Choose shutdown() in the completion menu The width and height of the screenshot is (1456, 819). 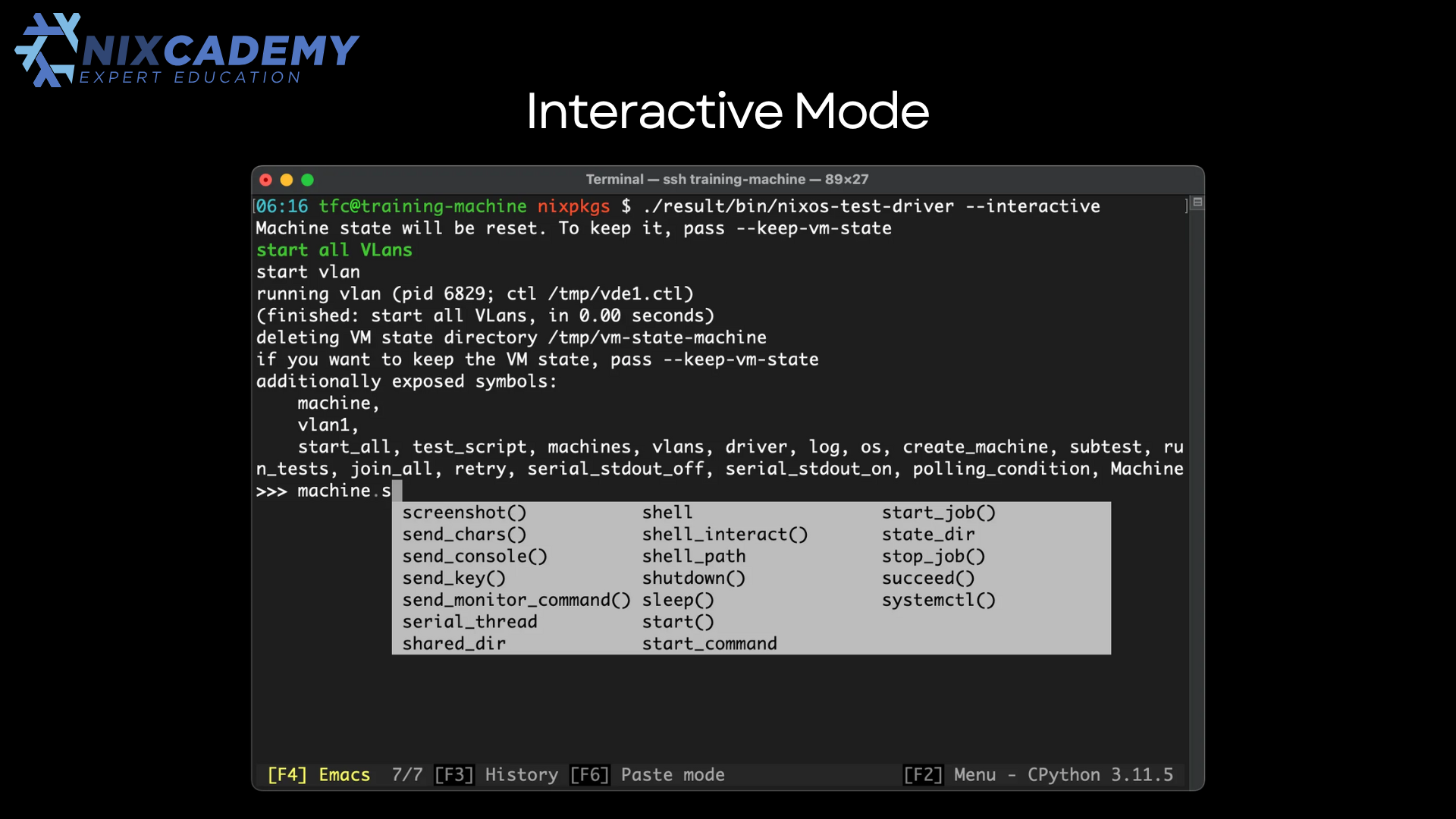point(694,578)
